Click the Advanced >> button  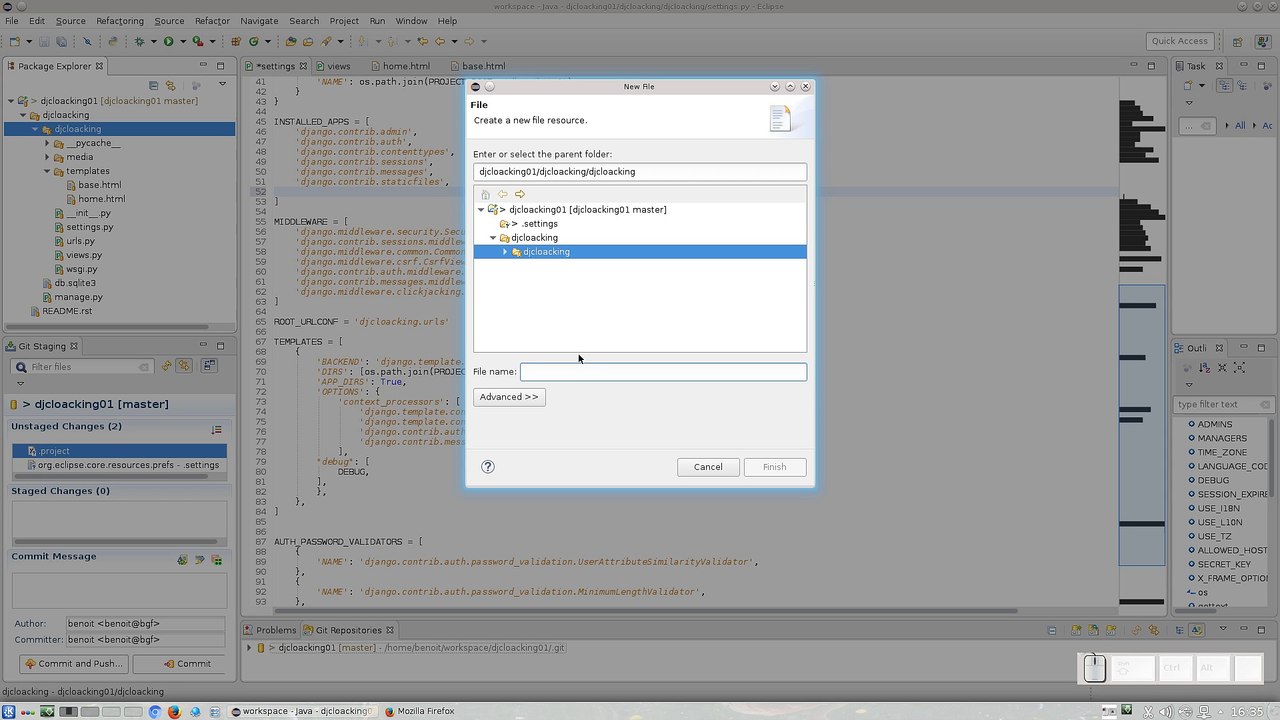coord(509,397)
